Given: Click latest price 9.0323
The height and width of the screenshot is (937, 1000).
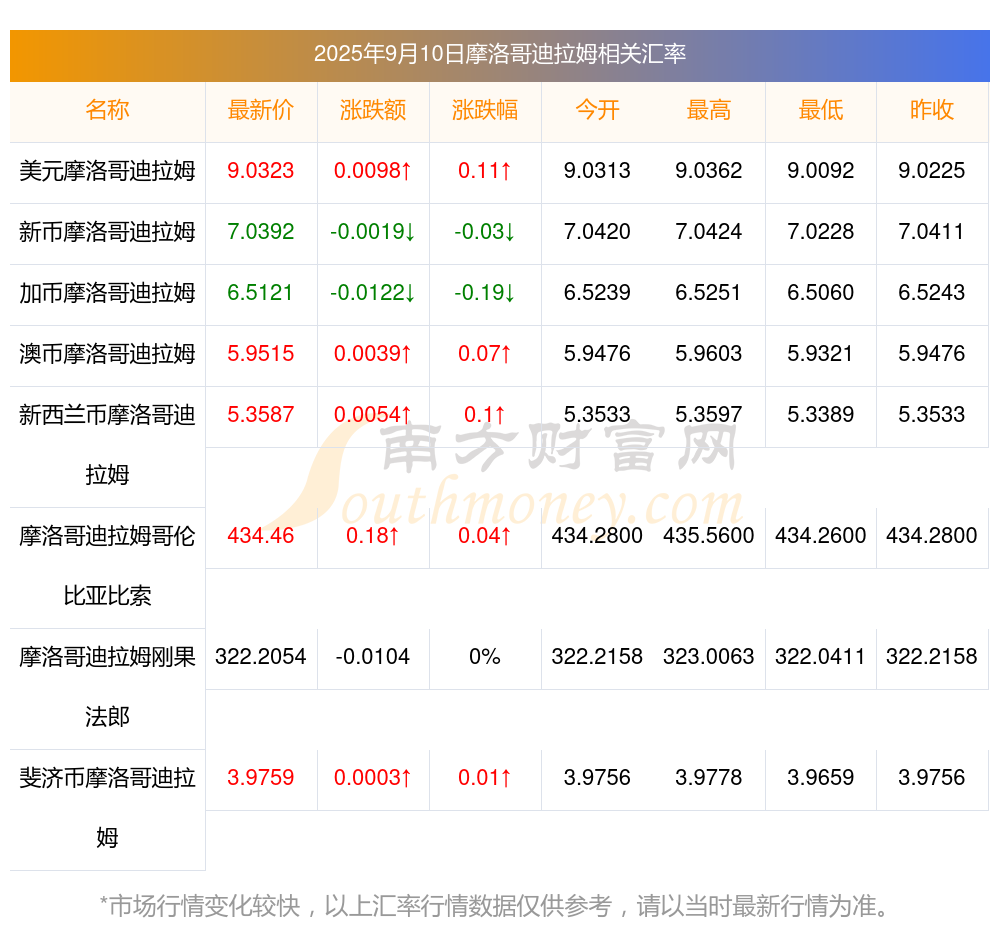Looking at the screenshot, I should click(260, 171).
